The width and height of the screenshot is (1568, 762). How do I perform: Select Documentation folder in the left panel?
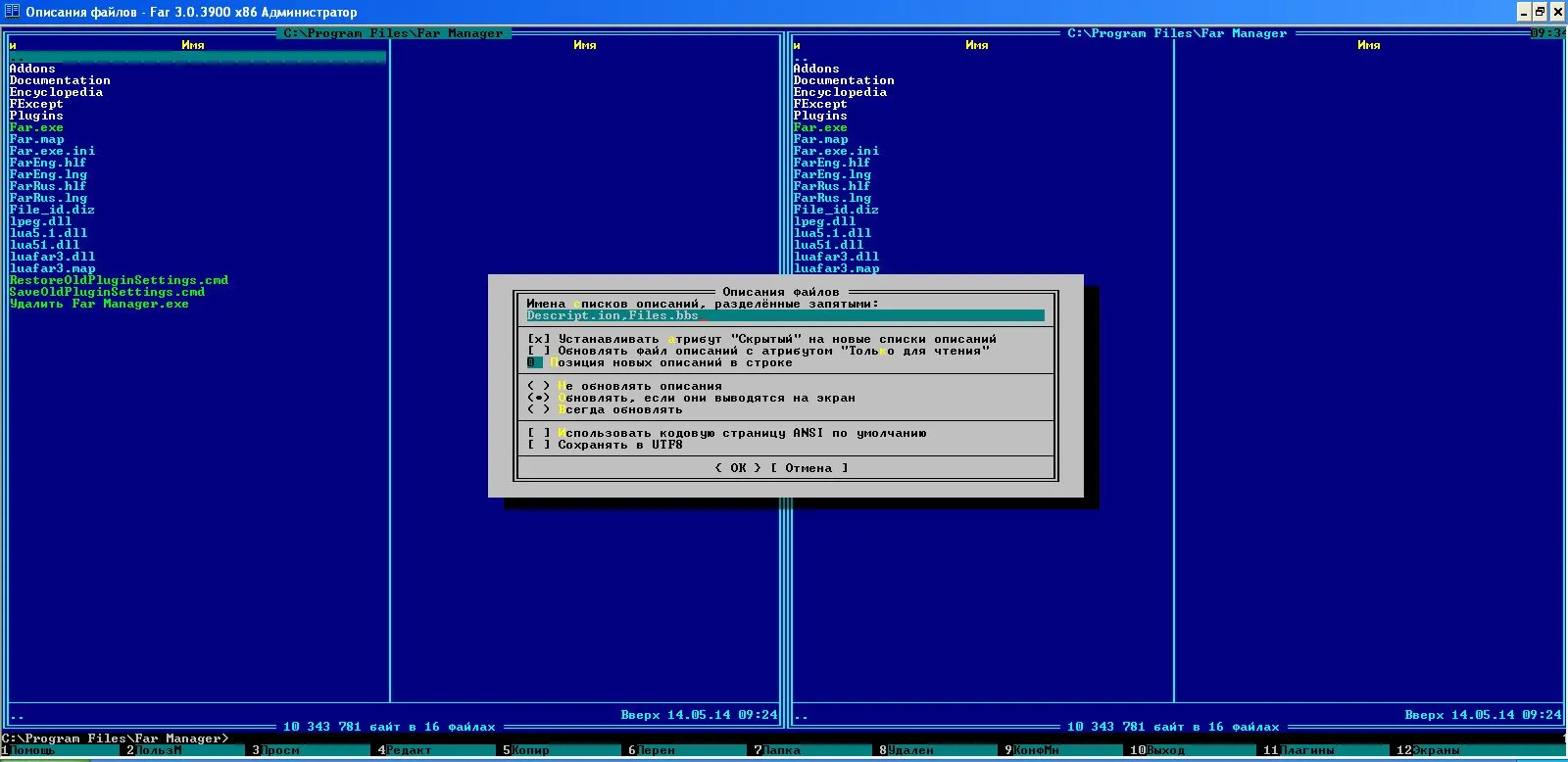tap(60, 80)
